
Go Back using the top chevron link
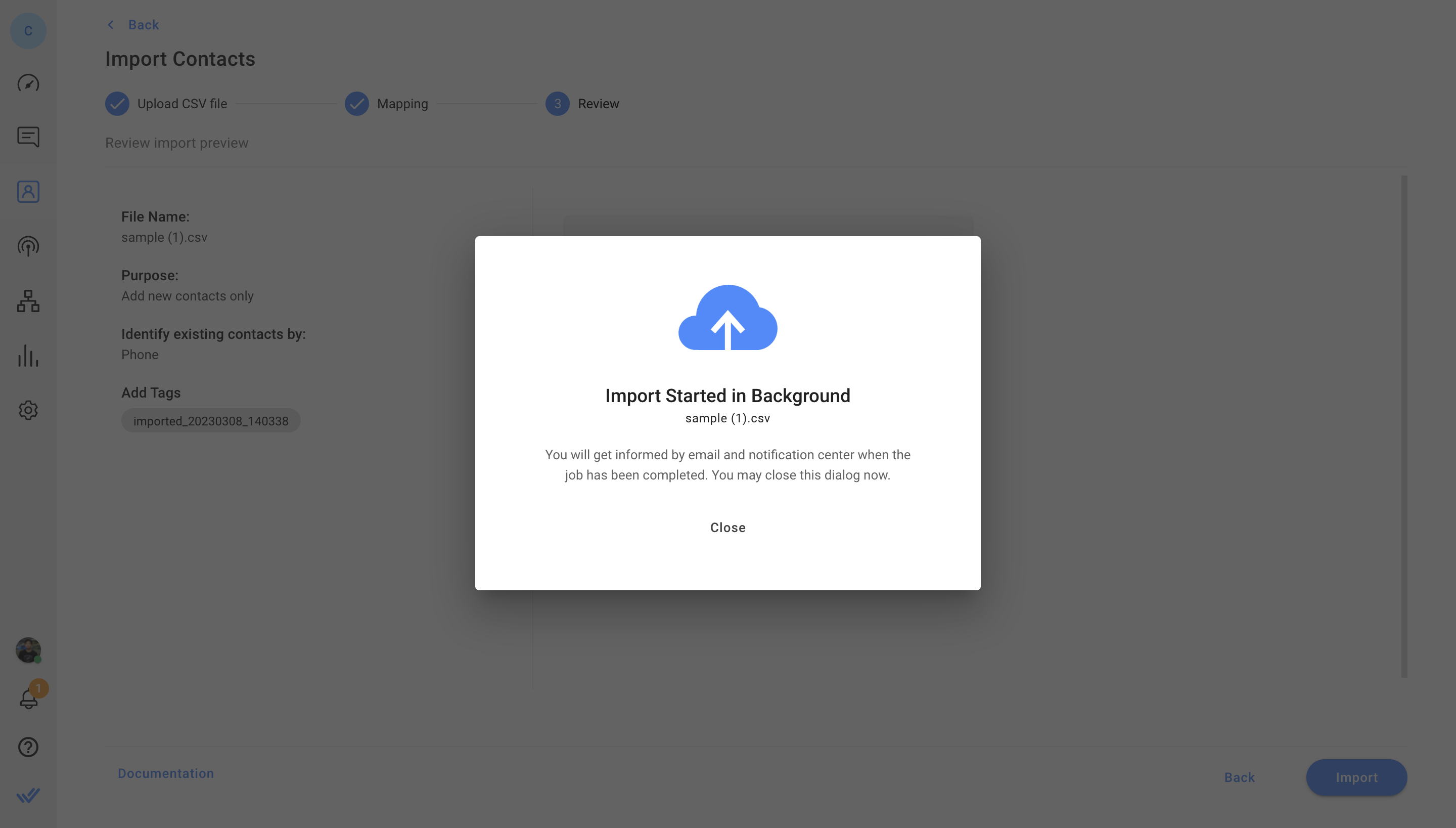(133, 24)
